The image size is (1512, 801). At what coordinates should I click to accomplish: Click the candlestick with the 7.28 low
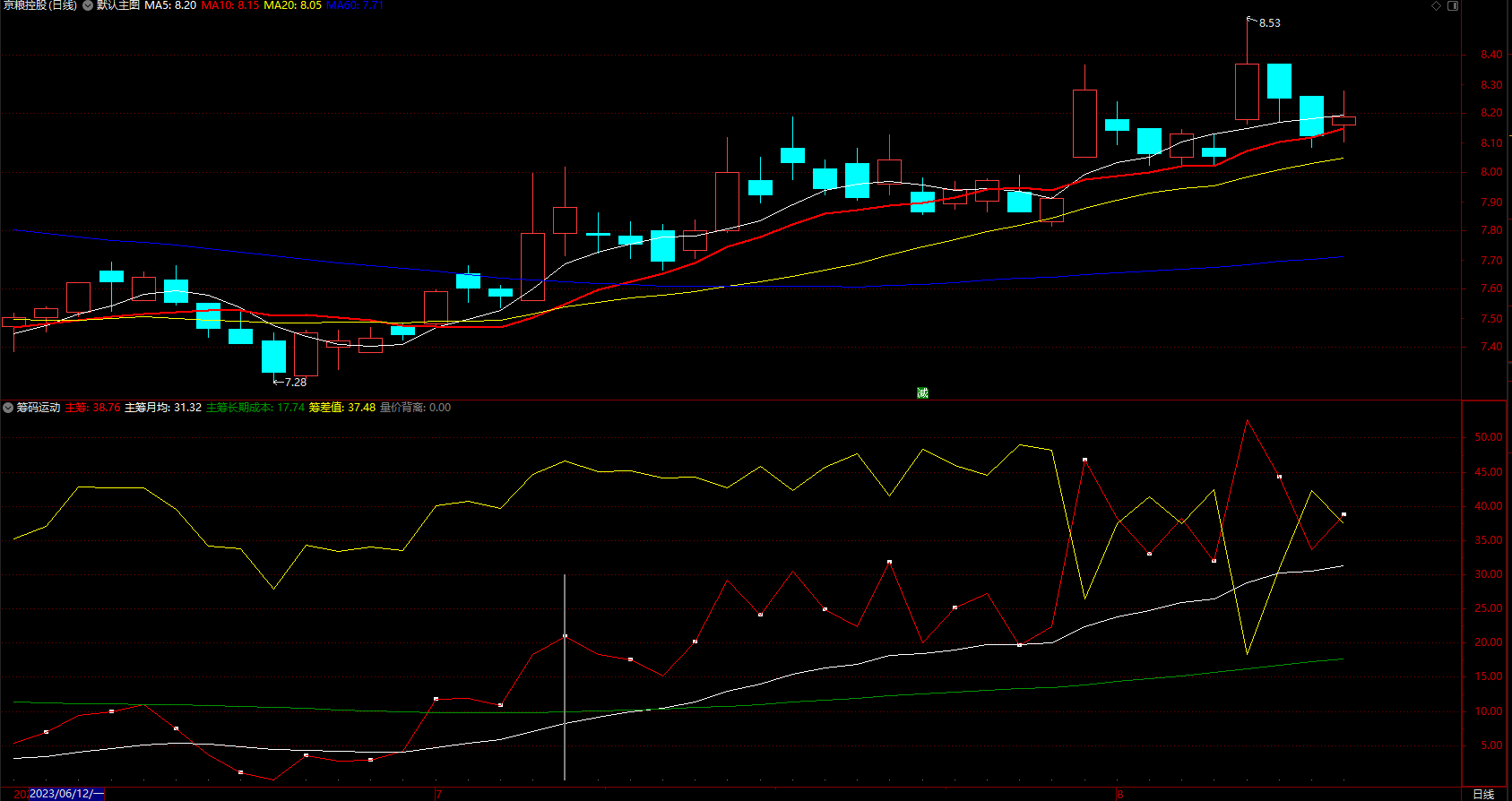pos(273,356)
